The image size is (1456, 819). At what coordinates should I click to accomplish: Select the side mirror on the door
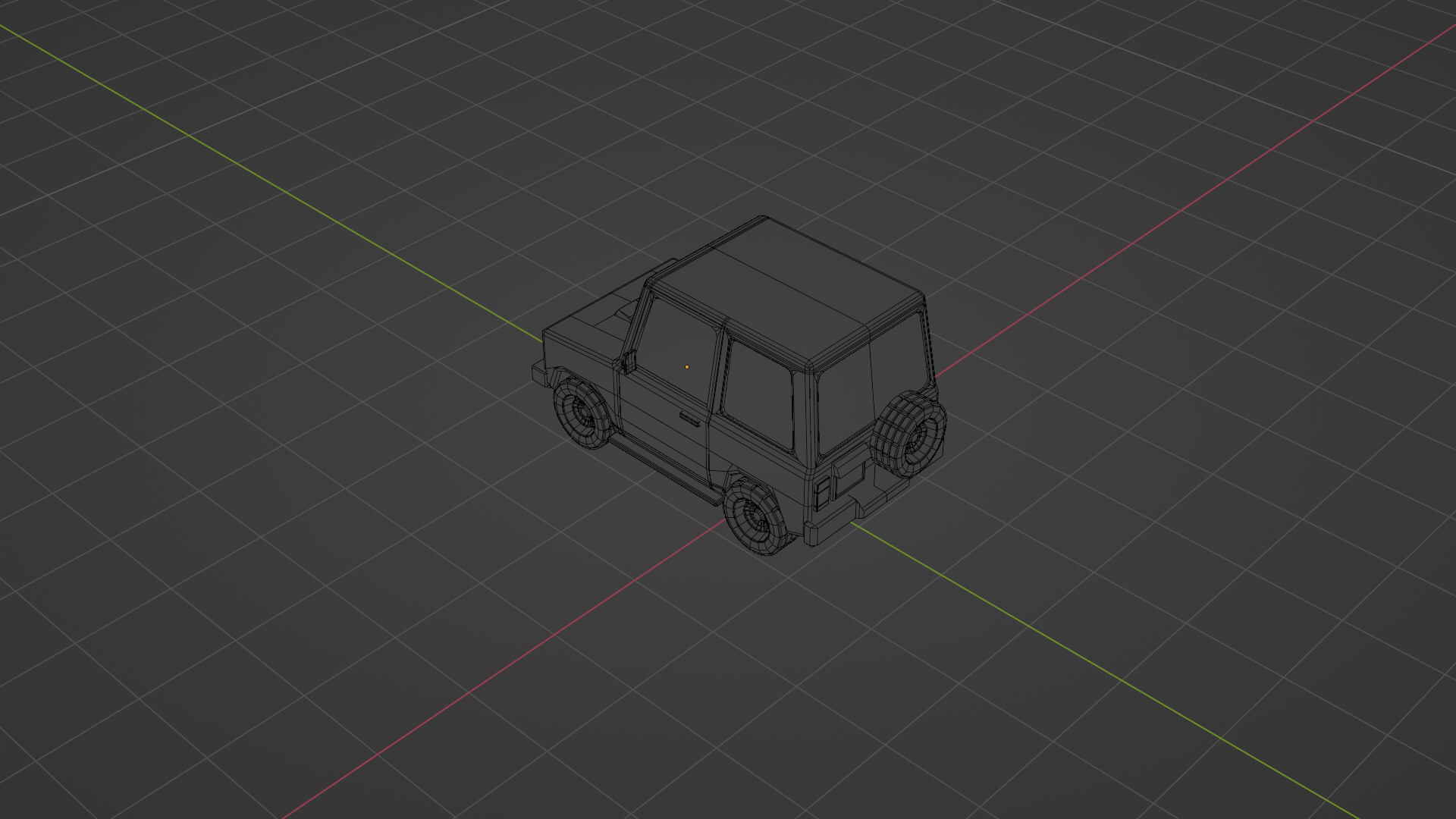pyautogui.click(x=628, y=362)
